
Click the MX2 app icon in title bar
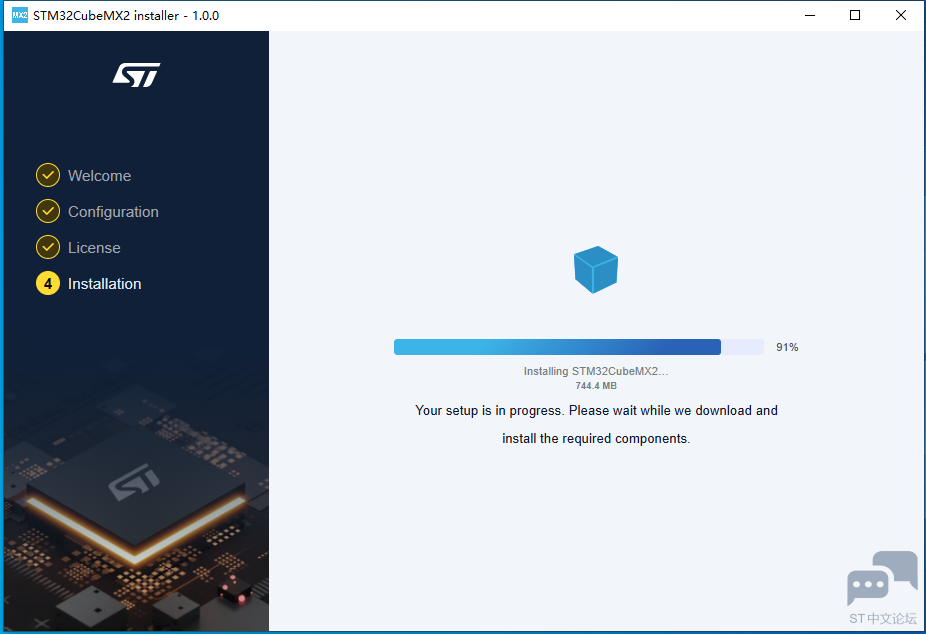tap(19, 15)
